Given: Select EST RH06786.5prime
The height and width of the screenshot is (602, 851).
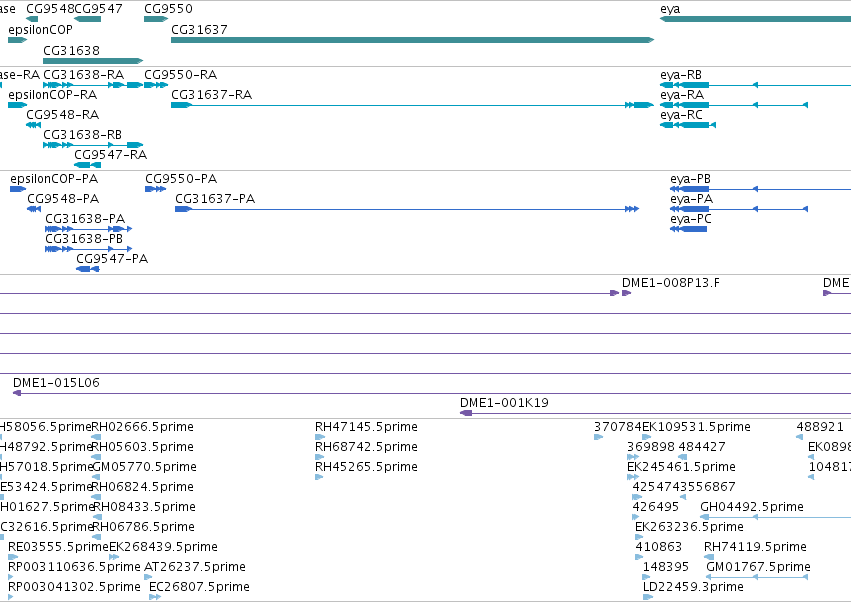Looking at the screenshot, I should coord(96,537).
